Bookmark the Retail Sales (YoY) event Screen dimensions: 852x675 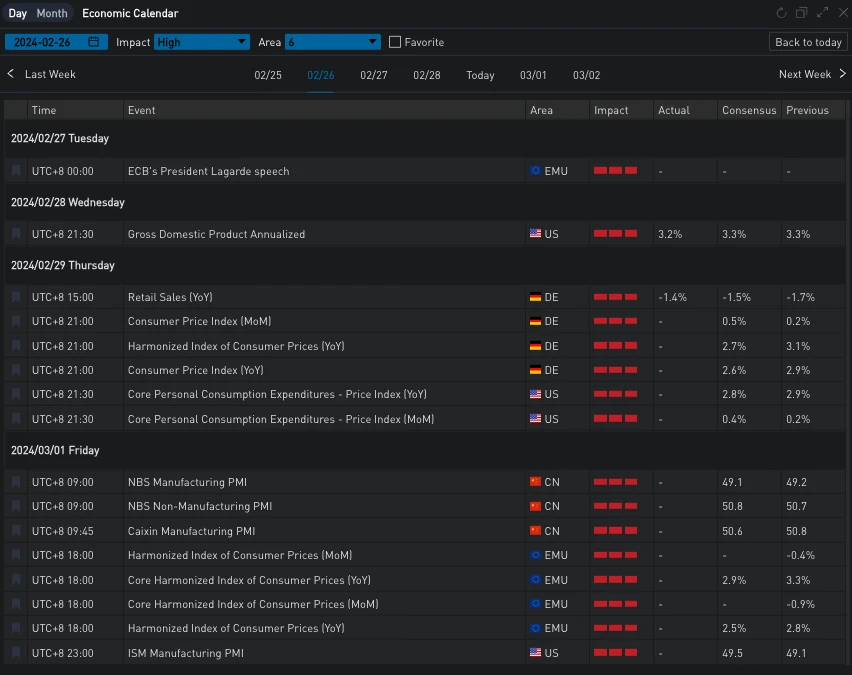click(x=16, y=297)
